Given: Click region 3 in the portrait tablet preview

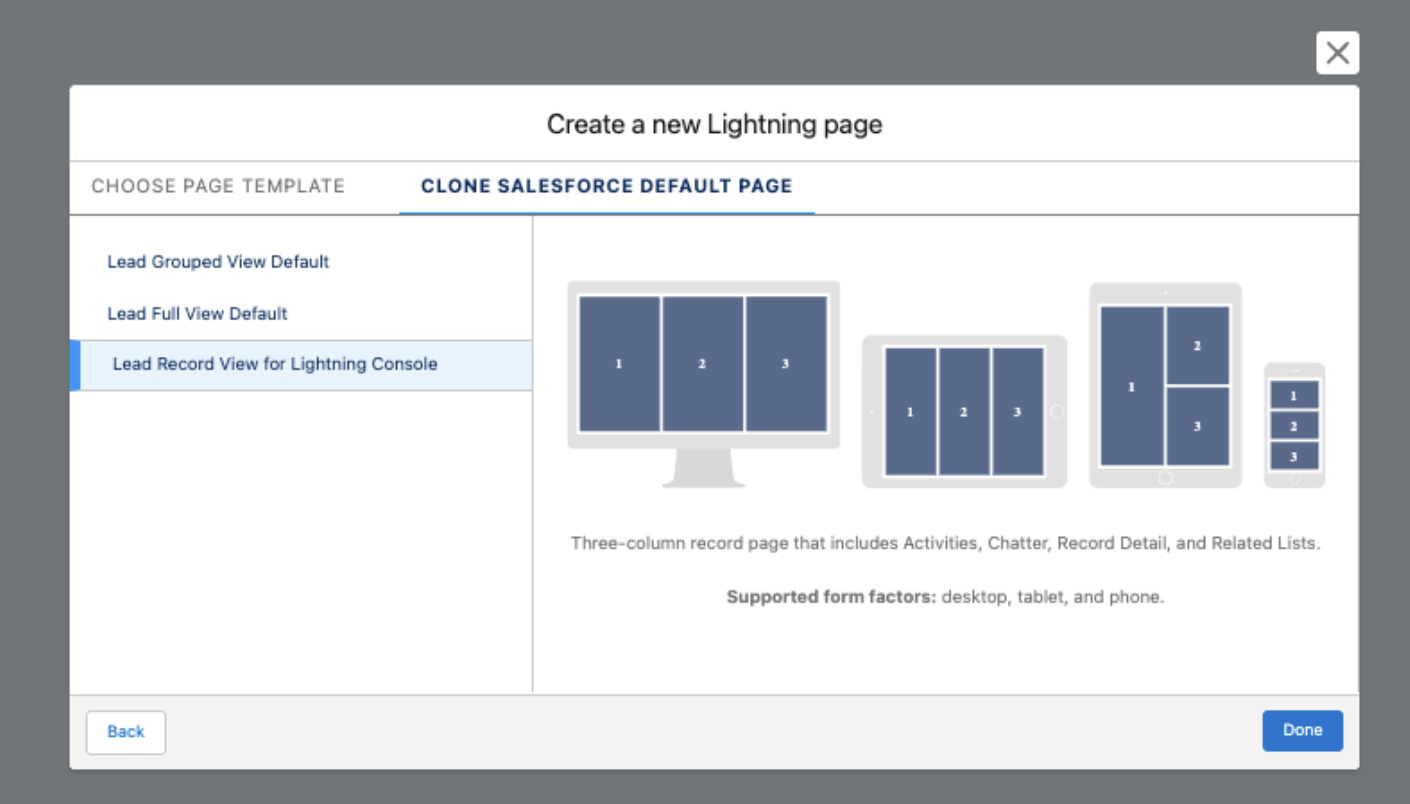Looking at the screenshot, I should (1198, 426).
